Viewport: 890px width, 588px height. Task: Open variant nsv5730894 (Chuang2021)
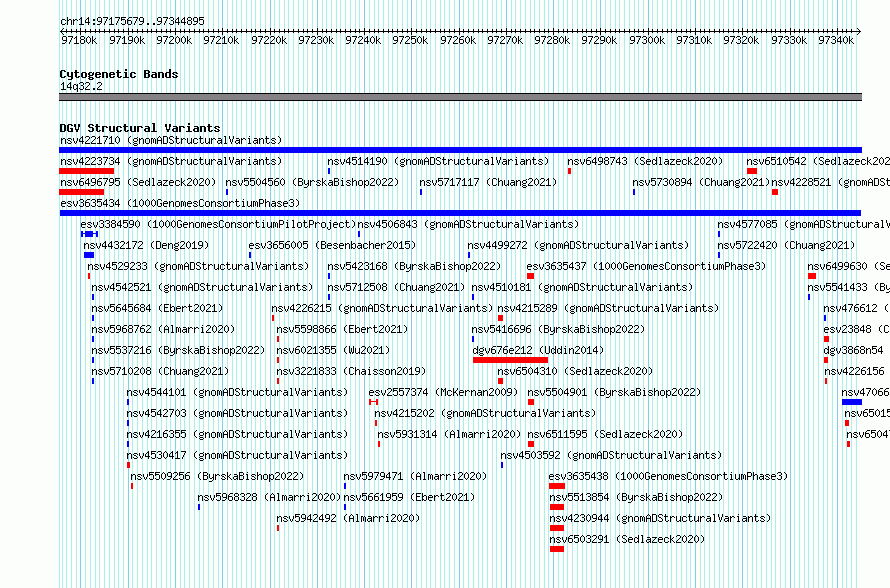(701, 182)
